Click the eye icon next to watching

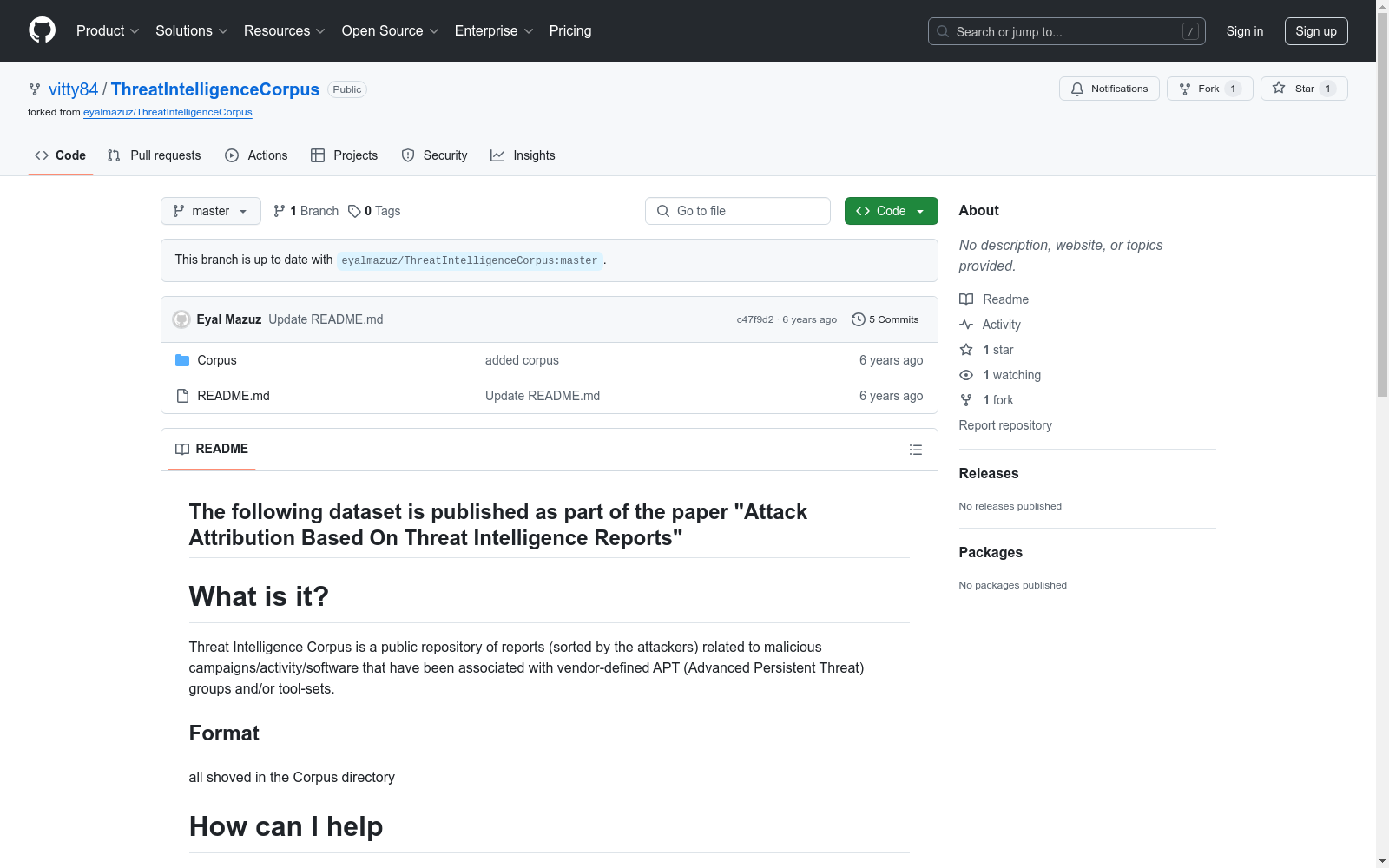pos(966,375)
